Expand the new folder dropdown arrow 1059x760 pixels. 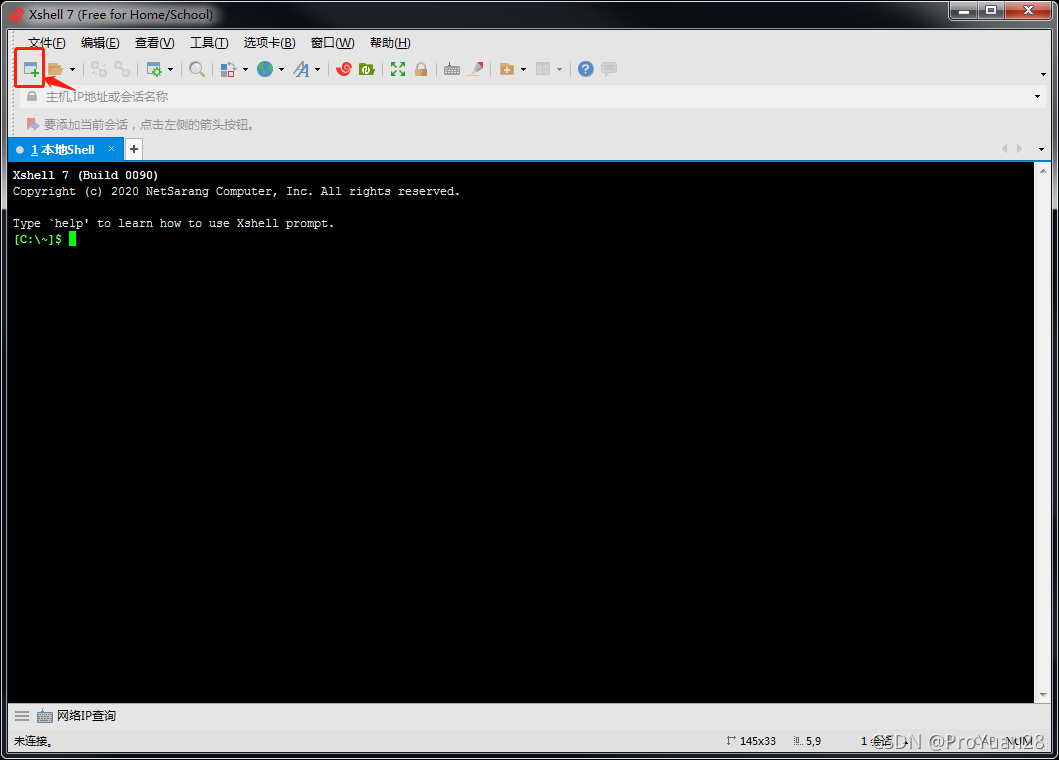pyautogui.click(x=523, y=69)
